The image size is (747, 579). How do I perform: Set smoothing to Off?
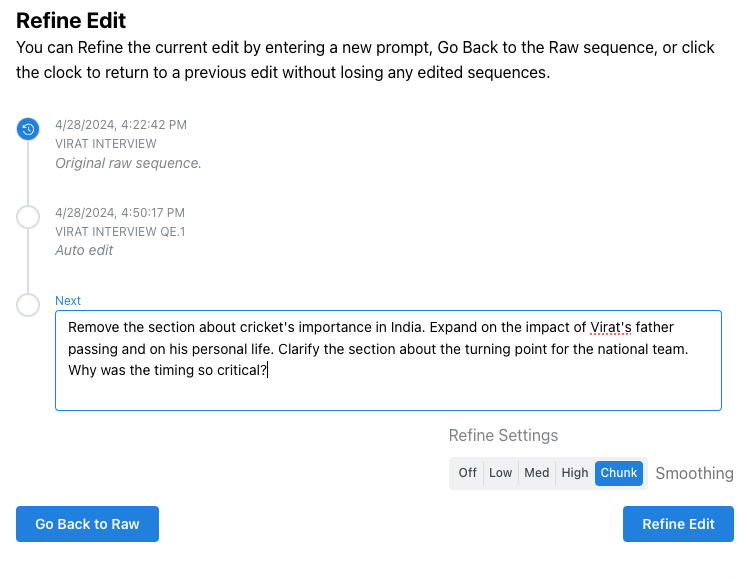pos(467,473)
